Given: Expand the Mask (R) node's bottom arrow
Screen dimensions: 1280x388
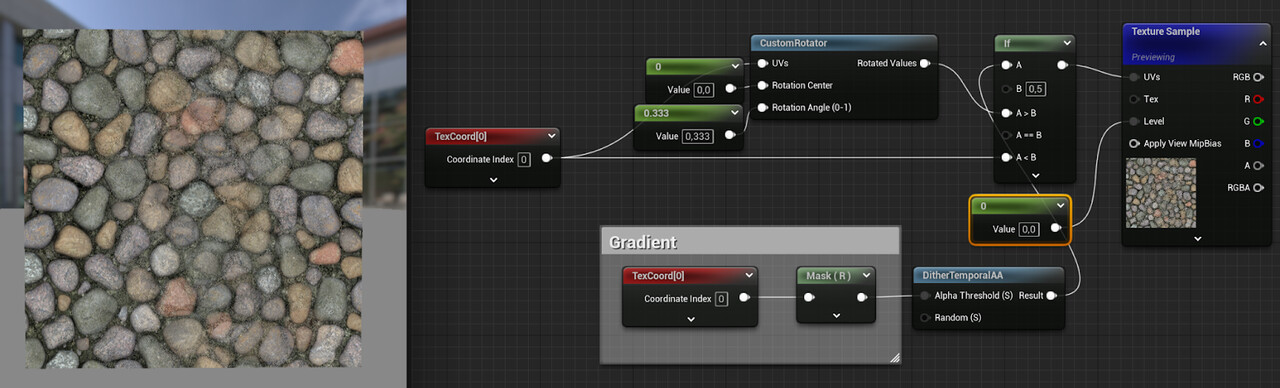Looking at the screenshot, I should (x=836, y=316).
